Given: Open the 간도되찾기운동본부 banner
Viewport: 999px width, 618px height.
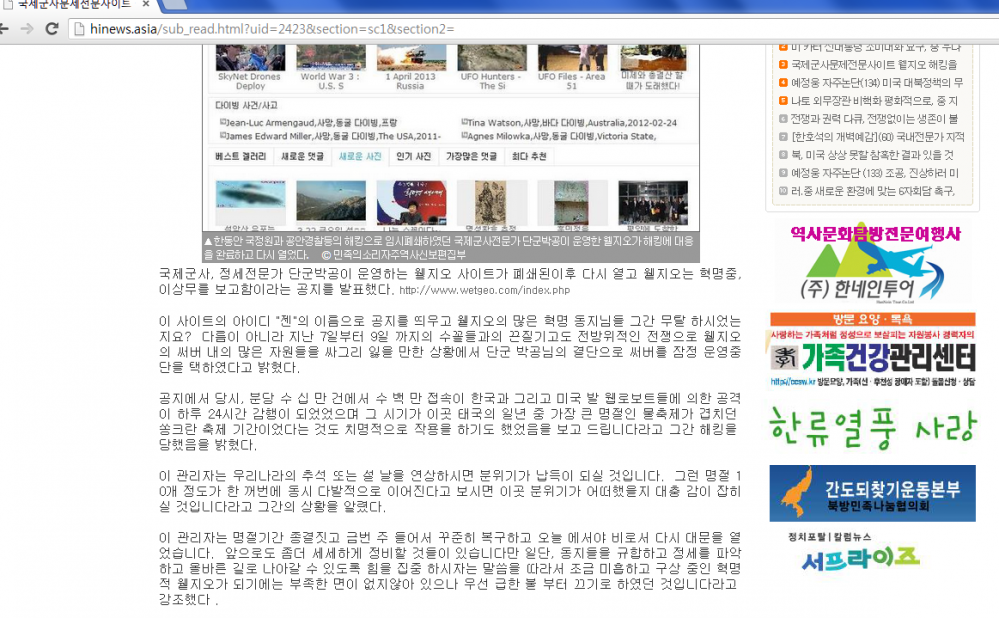Looking at the screenshot, I should tap(872, 493).
